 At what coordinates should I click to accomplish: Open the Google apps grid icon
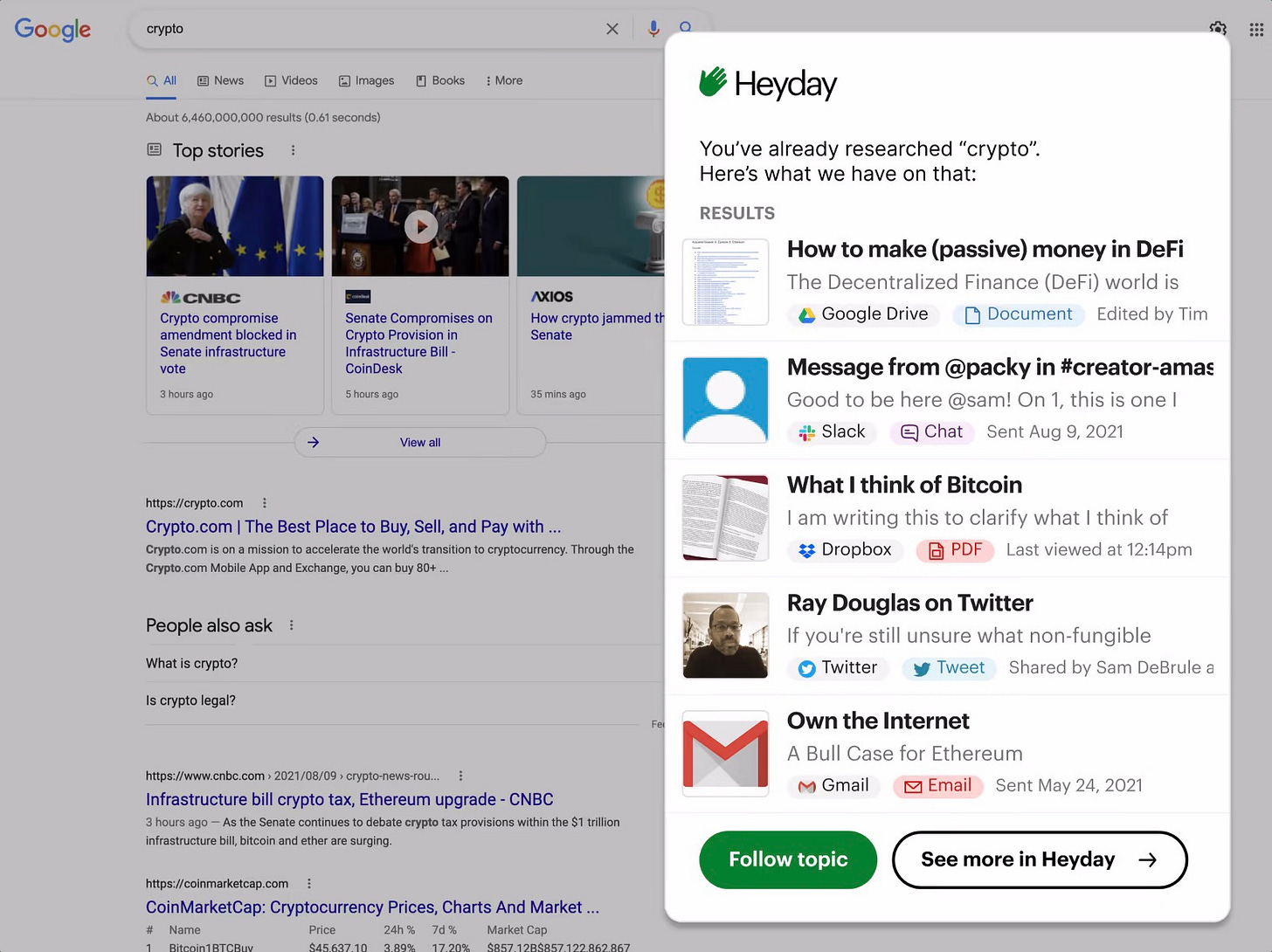click(1256, 30)
